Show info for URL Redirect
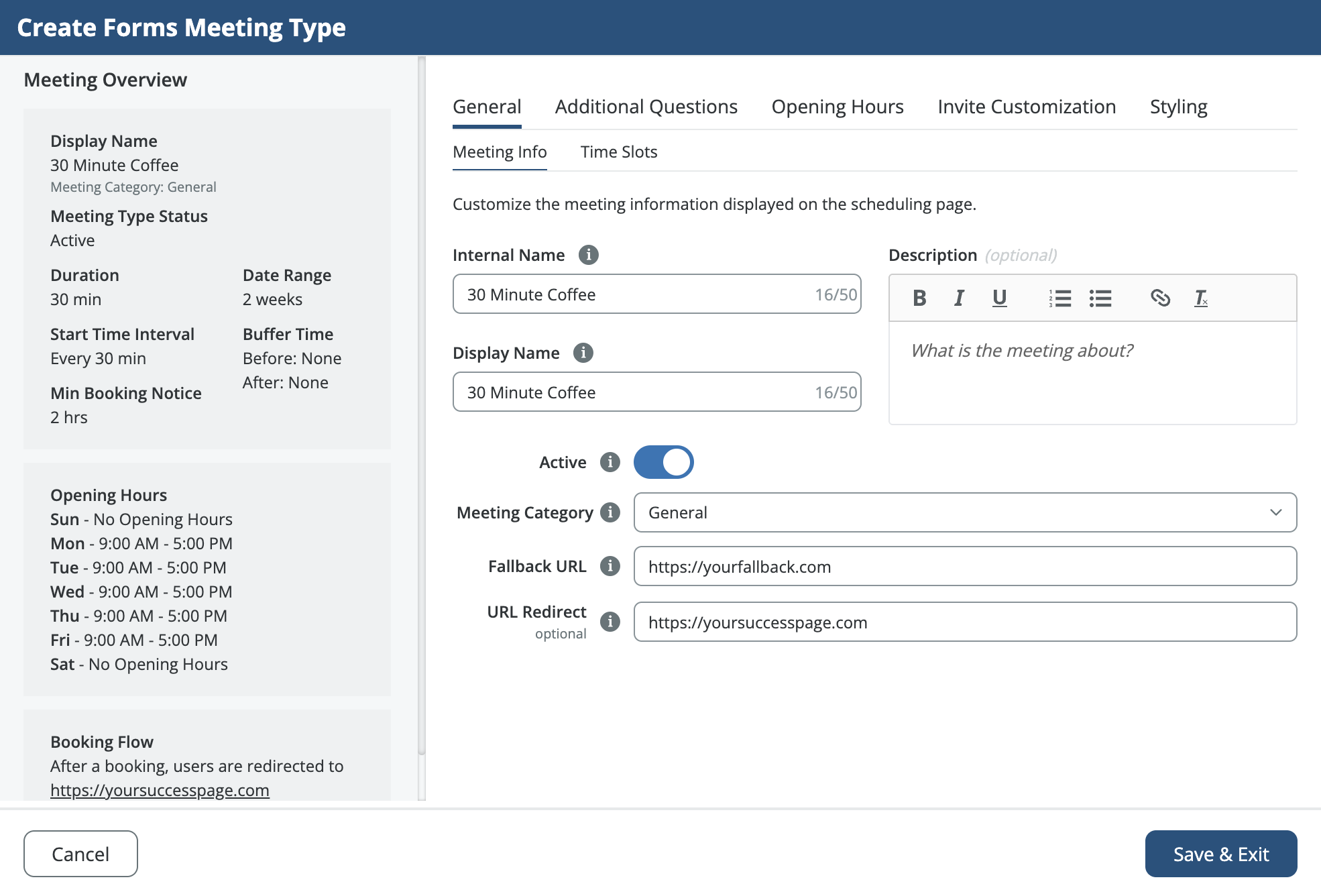This screenshot has height=896, width=1321. coord(610,622)
